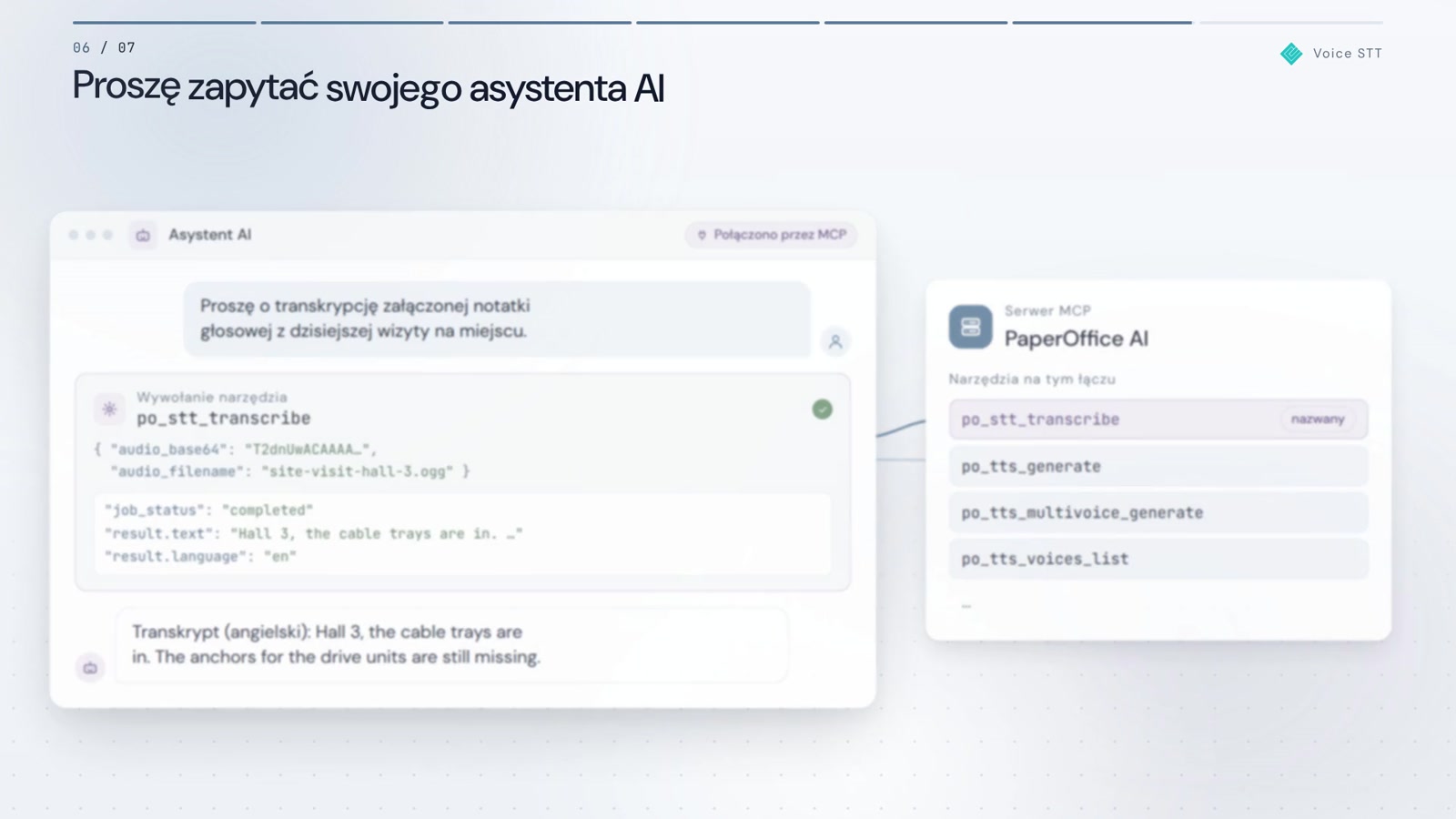Select po_stt_transcribe in the tools list

1158,420
